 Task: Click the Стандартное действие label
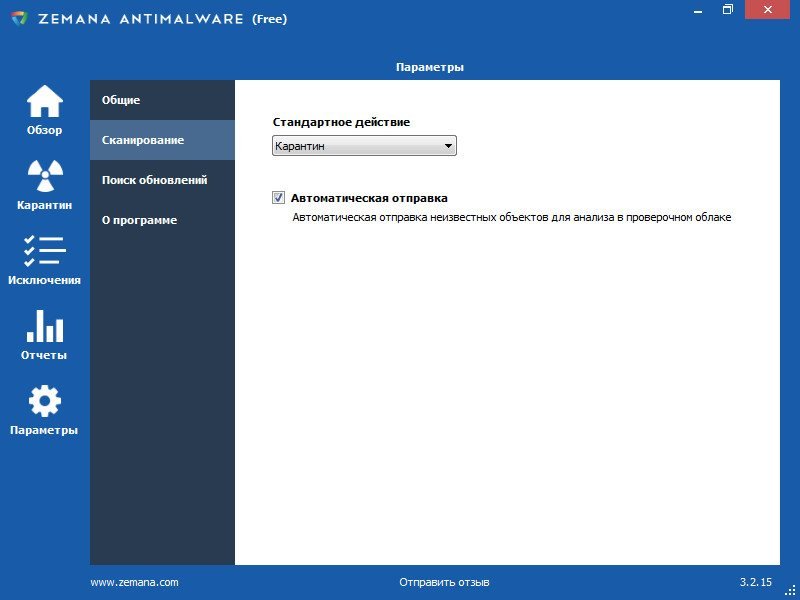(341, 122)
